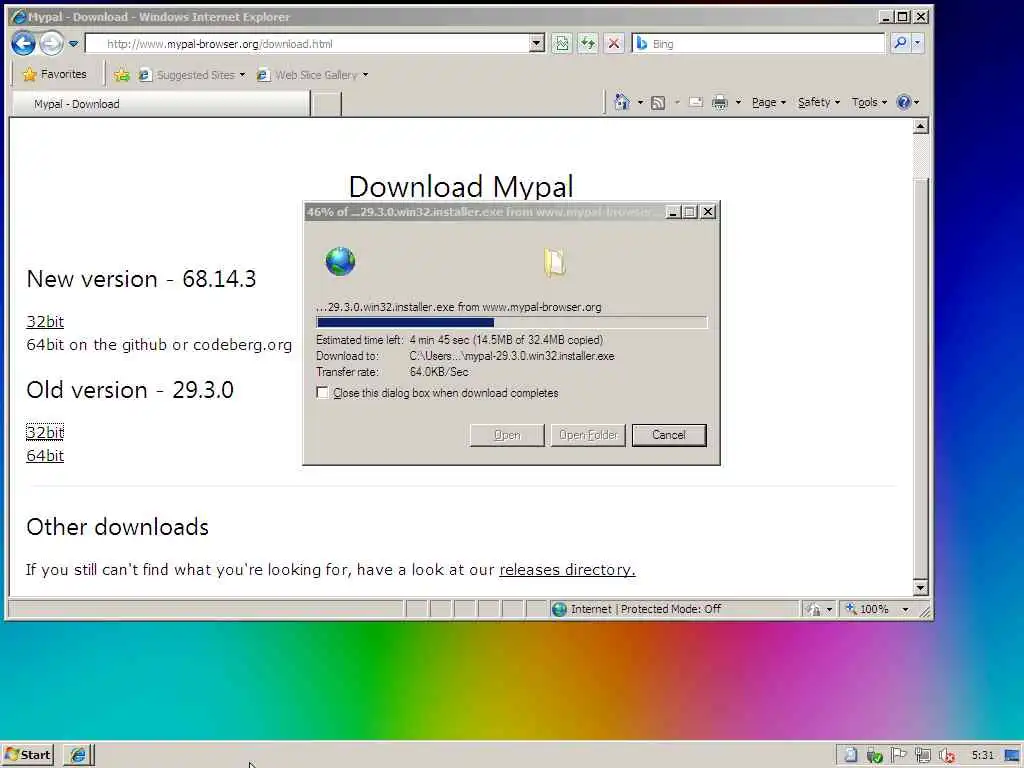Image resolution: width=1024 pixels, height=768 pixels.
Task: Click Internet Explorer taskbar icon
Action: (x=78, y=755)
